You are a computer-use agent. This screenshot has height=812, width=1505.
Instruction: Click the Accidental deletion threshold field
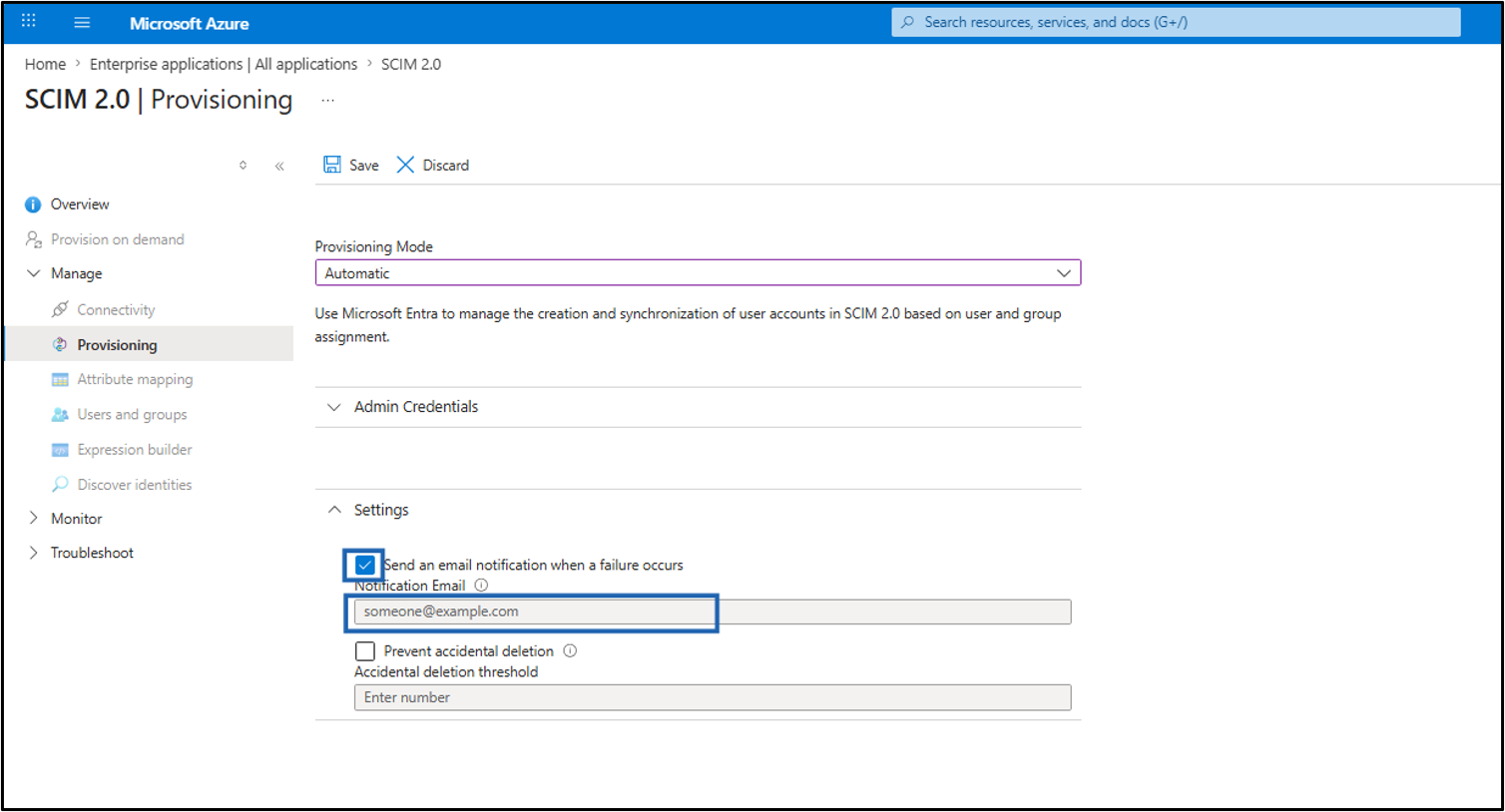click(713, 697)
